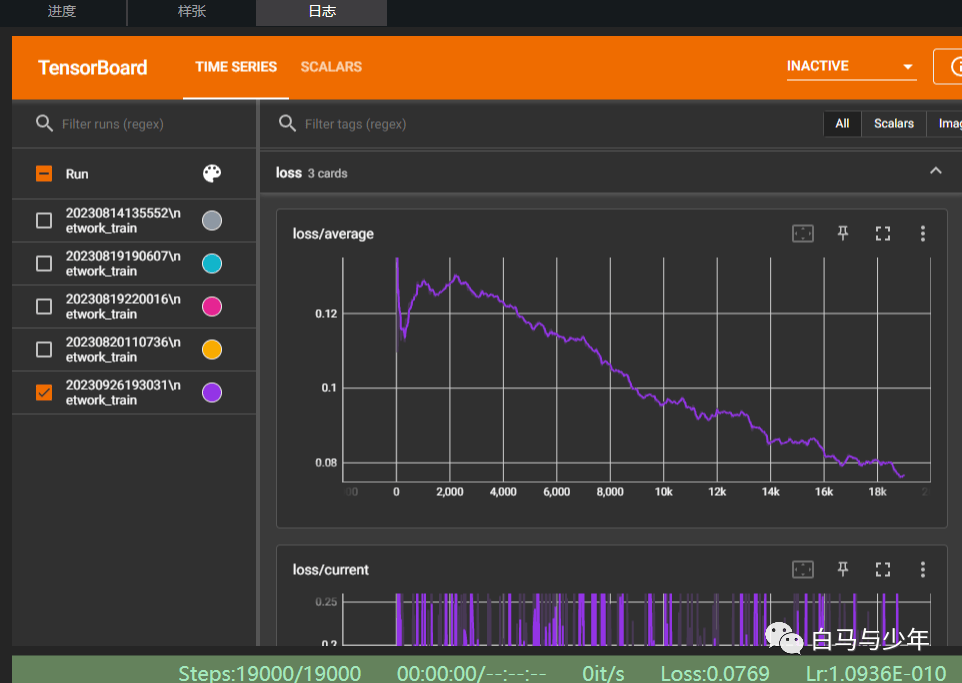This screenshot has width=962, height=683.
Task: Open the INACTIVE plugin dropdown
Action: (851, 66)
